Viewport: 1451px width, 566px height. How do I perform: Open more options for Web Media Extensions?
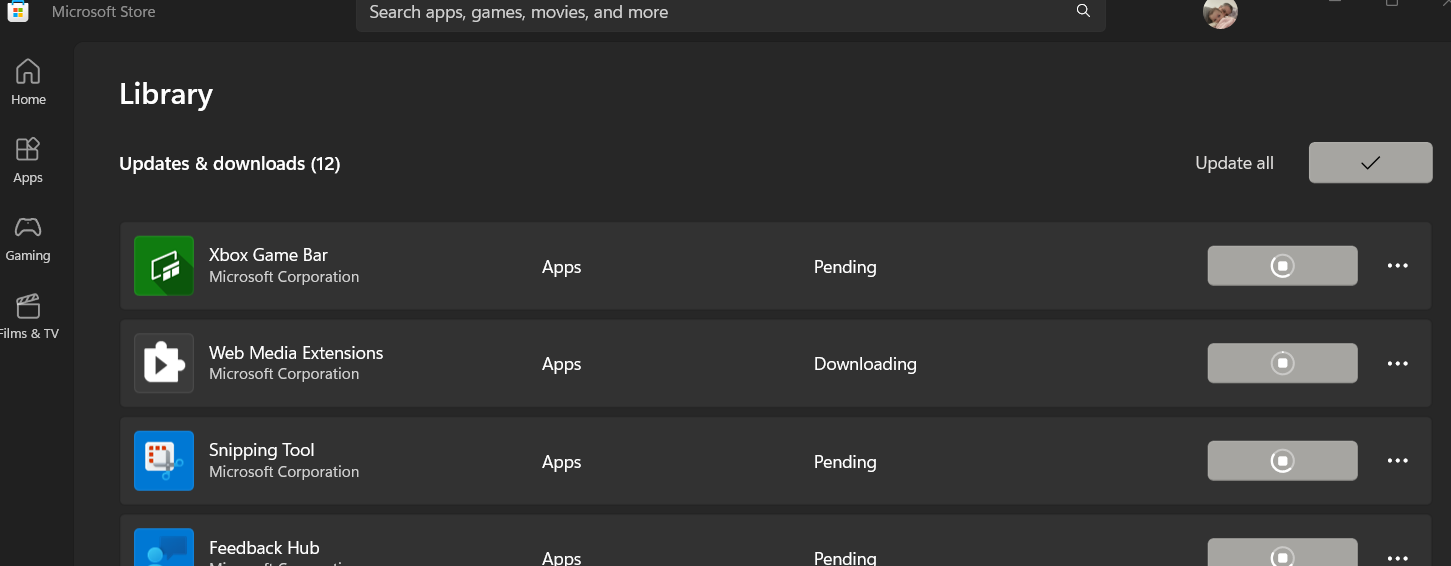click(x=1398, y=364)
